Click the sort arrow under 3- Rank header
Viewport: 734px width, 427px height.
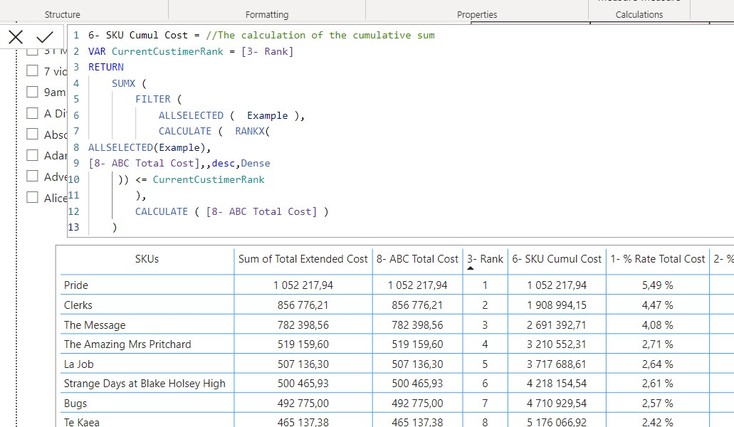pos(470,268)
